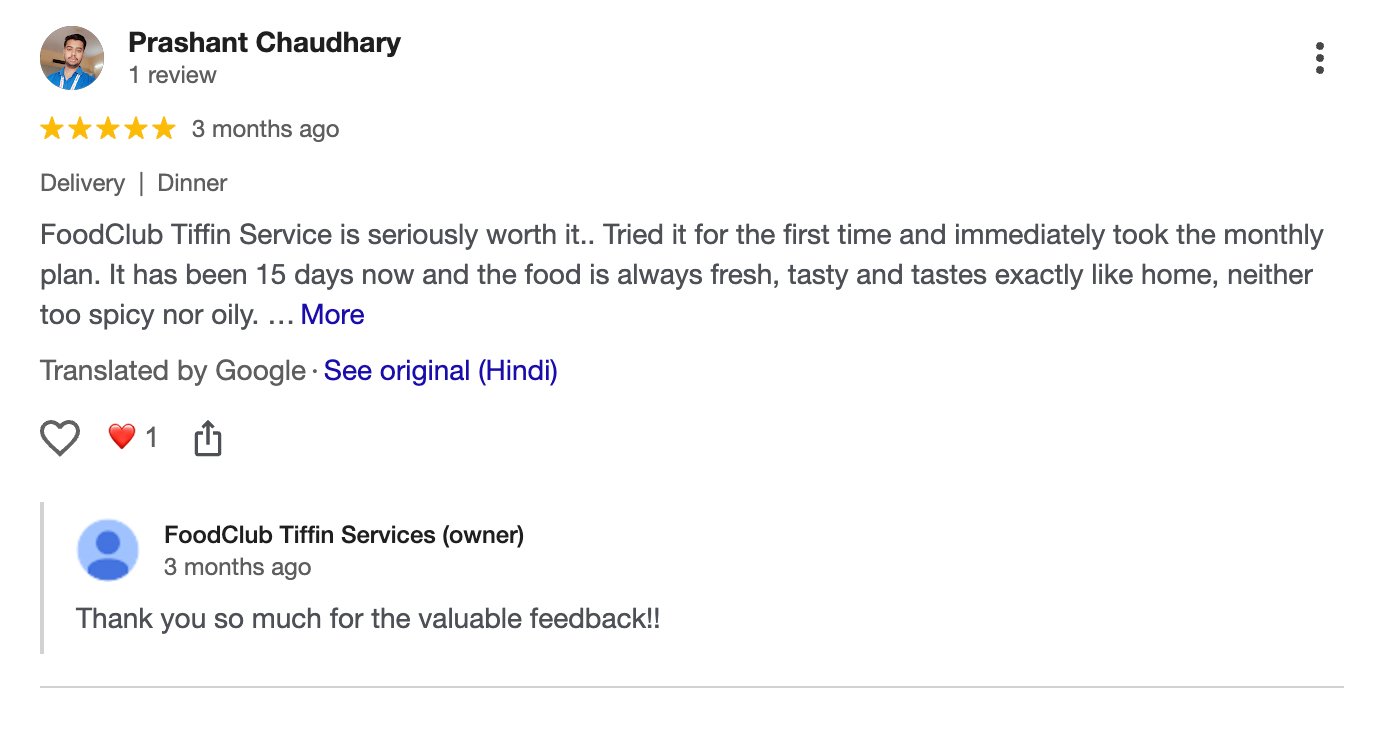Open the three-dot review options menu
Image resolution: width=1390 pixels, height=736 pixels.
pyautogui.click(x=1320, y=59)
